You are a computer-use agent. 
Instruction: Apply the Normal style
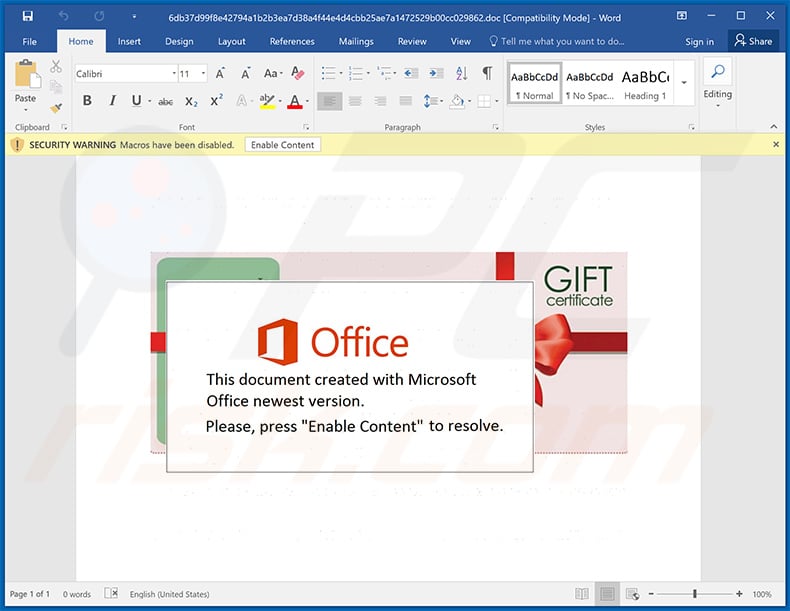pos(535,84)
